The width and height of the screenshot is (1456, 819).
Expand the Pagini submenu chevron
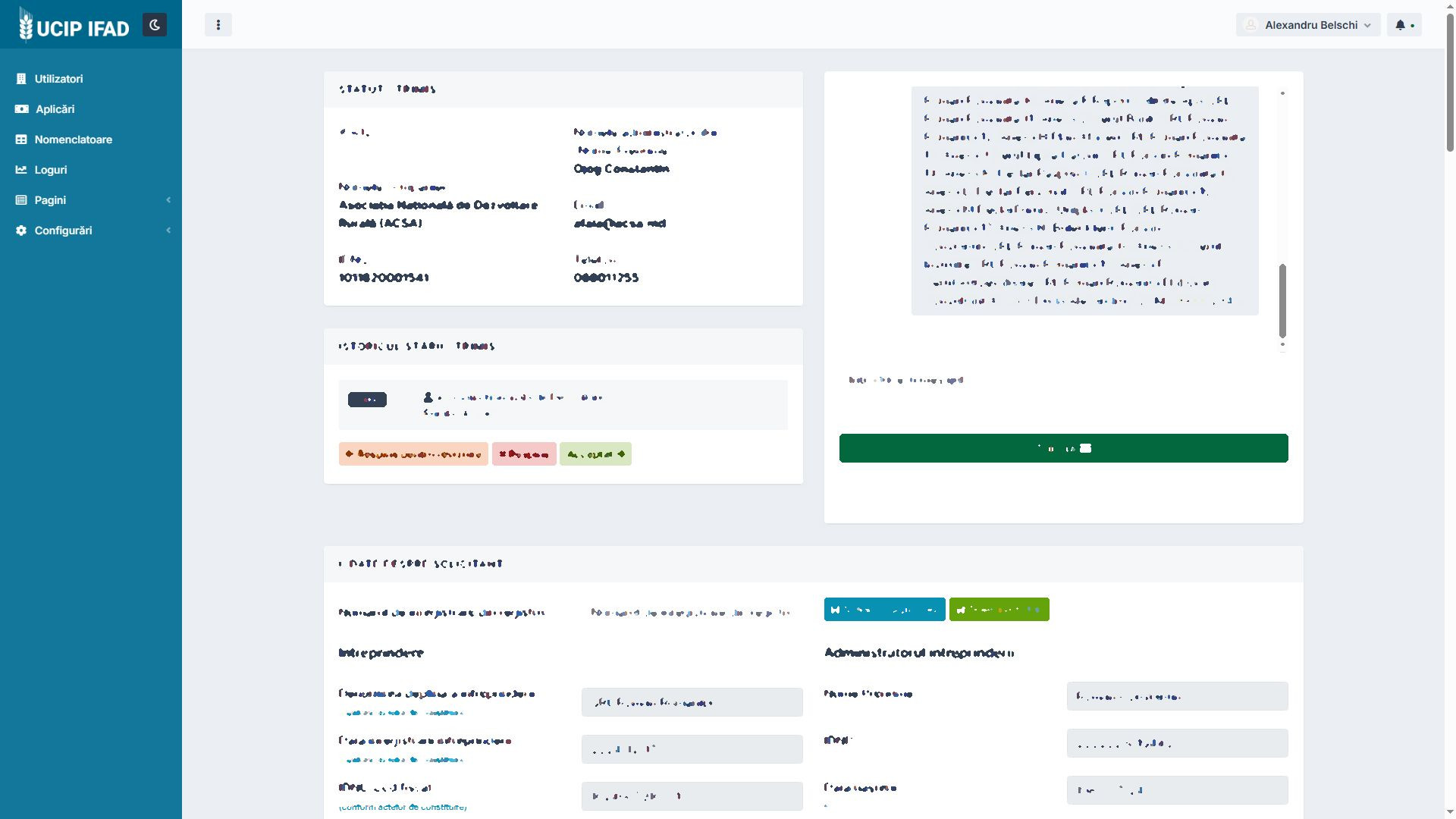point(168,200)
